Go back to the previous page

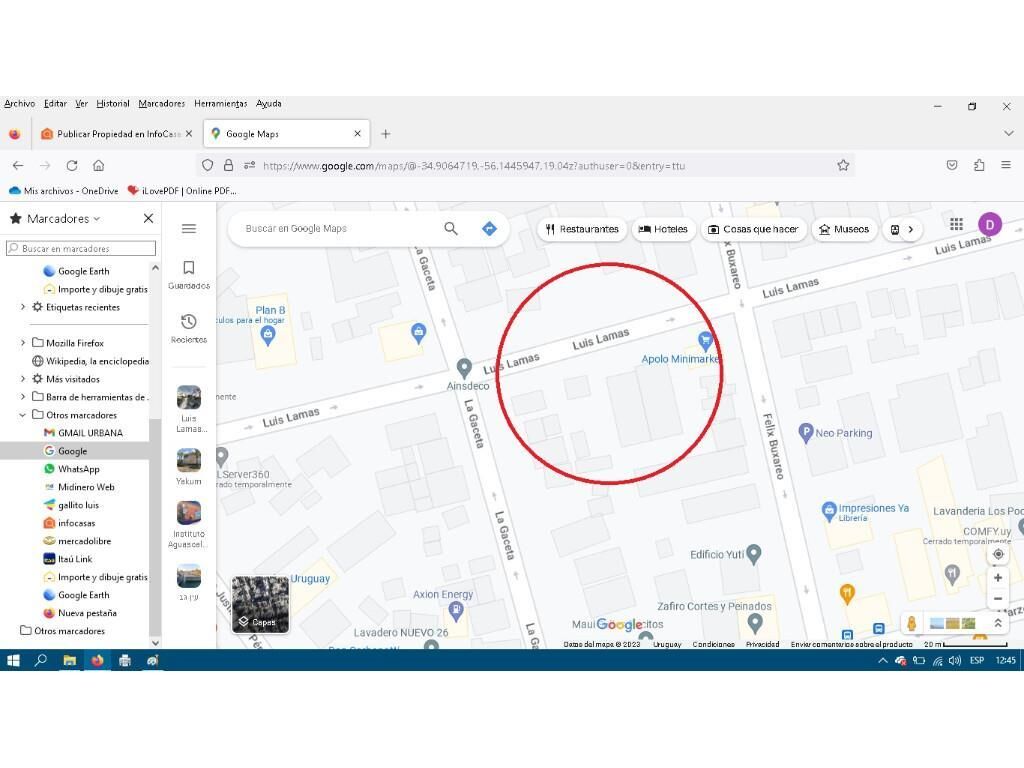(x=18, y=165)
